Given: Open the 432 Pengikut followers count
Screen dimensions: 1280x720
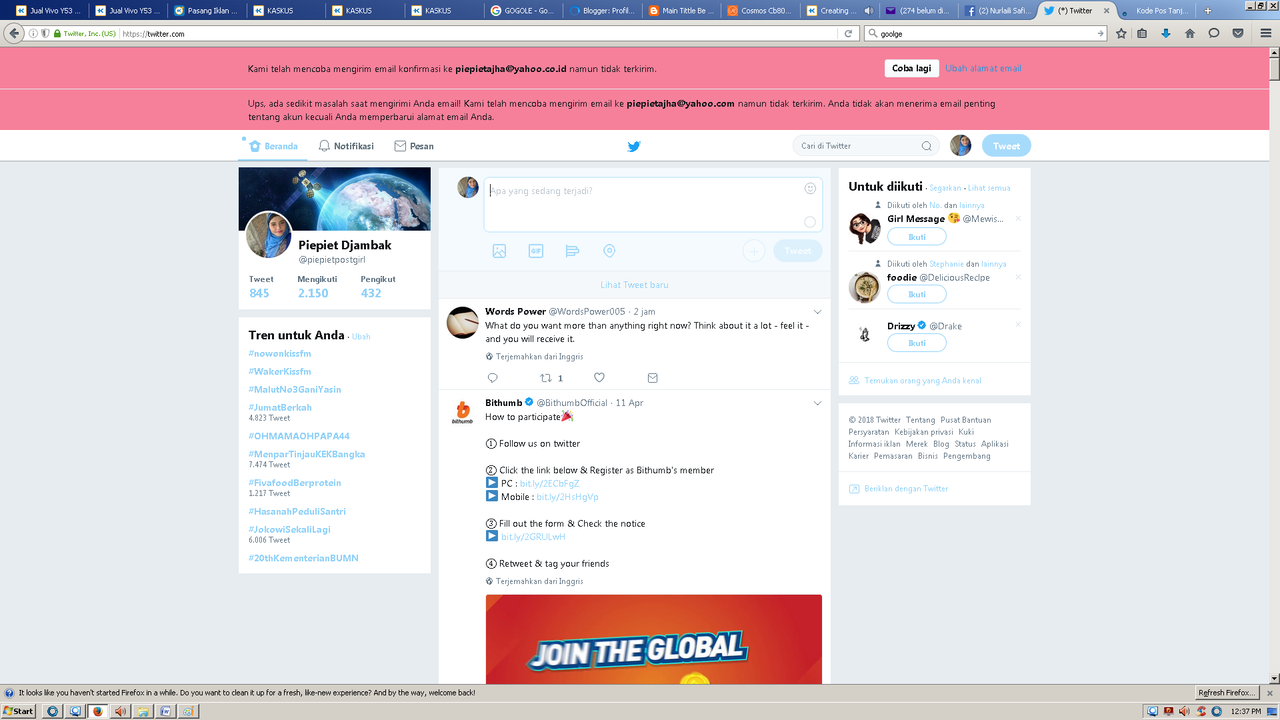Looking at the screenshot, I should [x=371, y=293].
